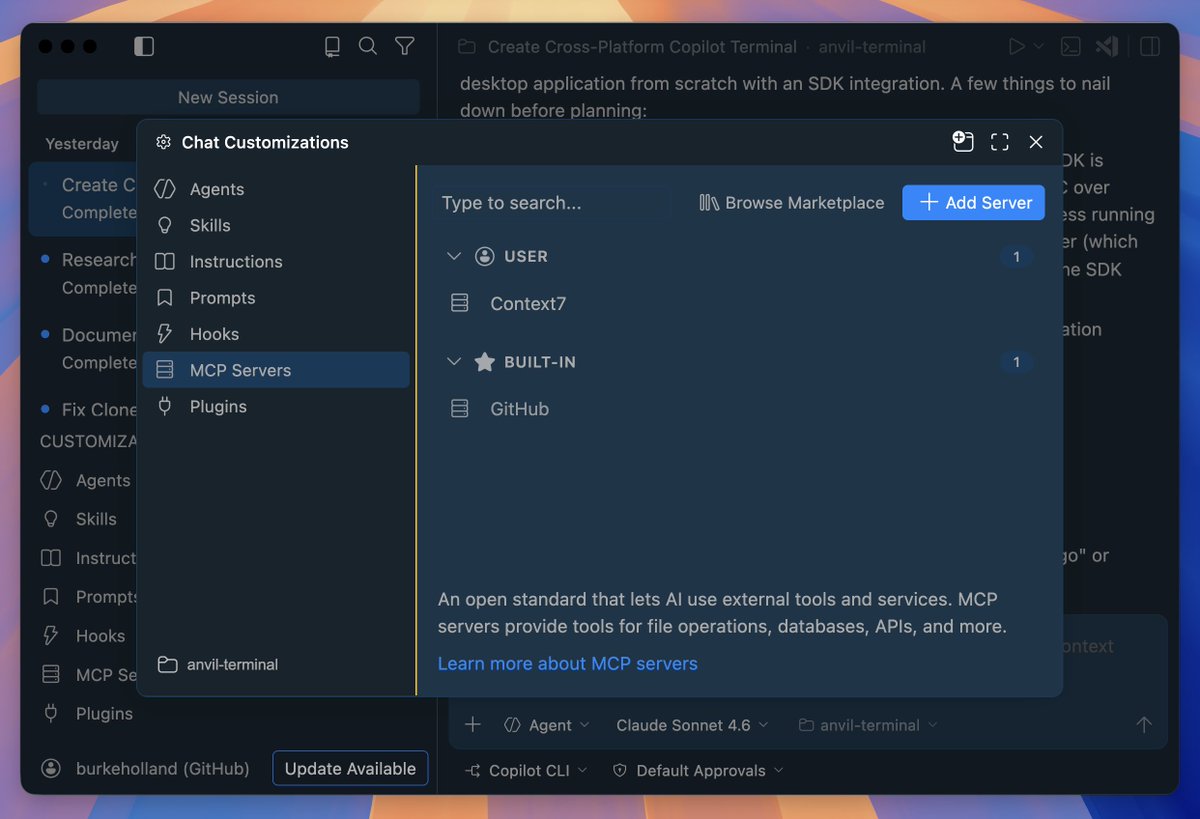1200x819 pixels.
Task: Click the BUILT-IN group count badge
Action: coord(1016,362)
